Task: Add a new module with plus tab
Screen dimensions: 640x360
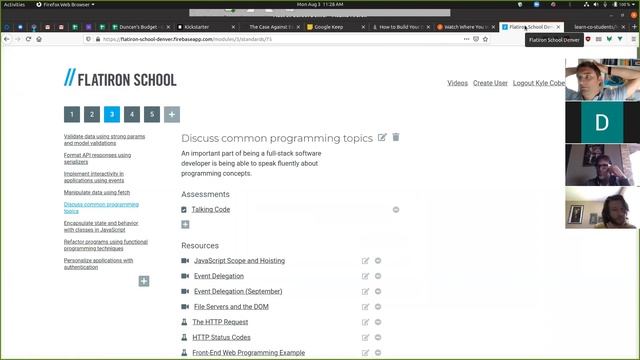Action: tap(172, 114)
